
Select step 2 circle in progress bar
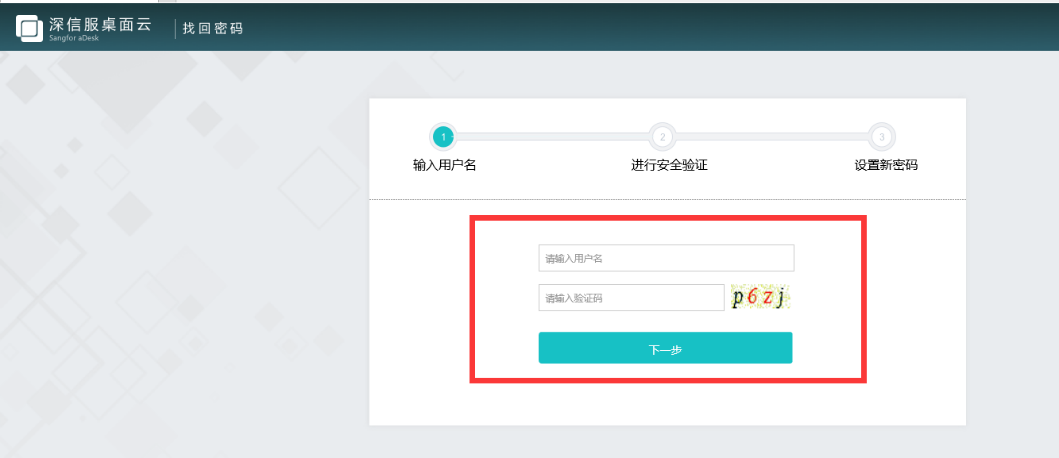click(x=663, y=137)
